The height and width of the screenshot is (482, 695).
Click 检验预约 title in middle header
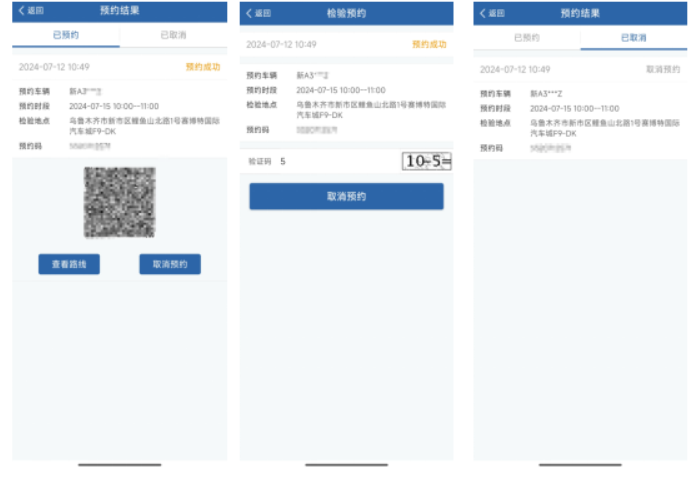tap(347, 13)
